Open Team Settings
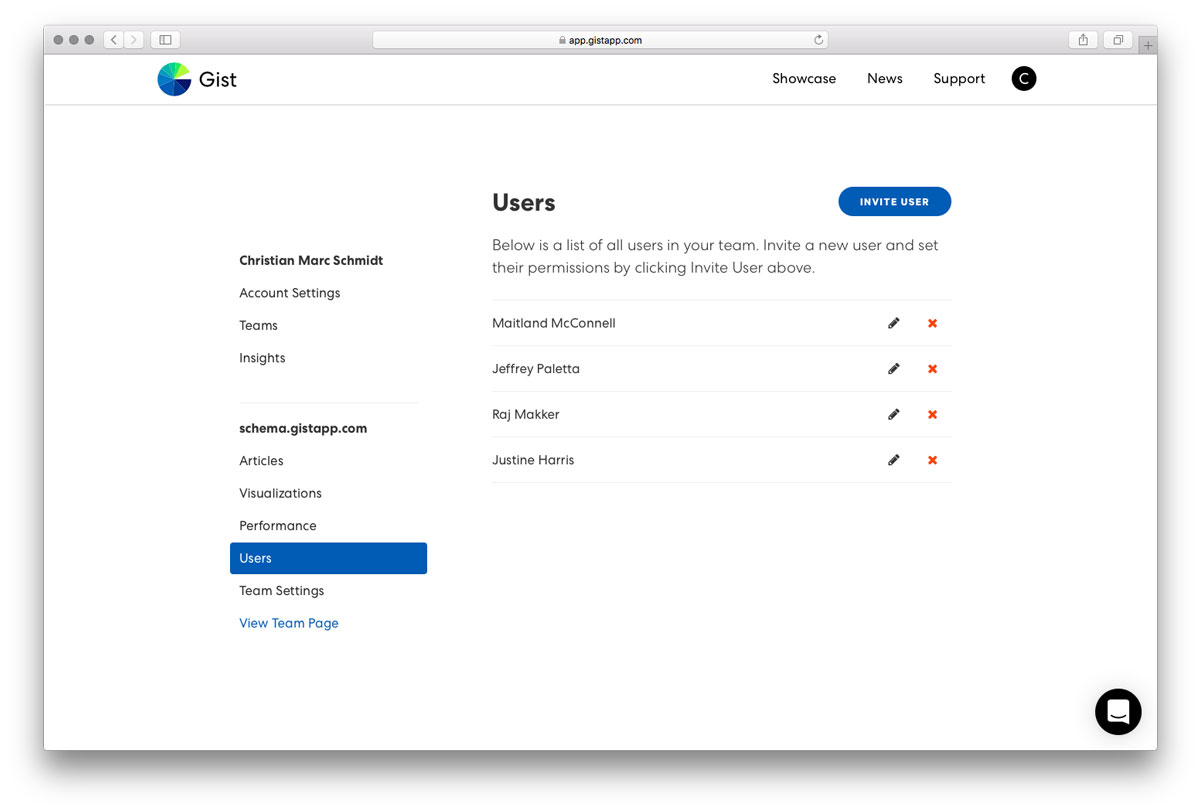The height and width of the screenshot is (812, 1200). click(282, 591)
